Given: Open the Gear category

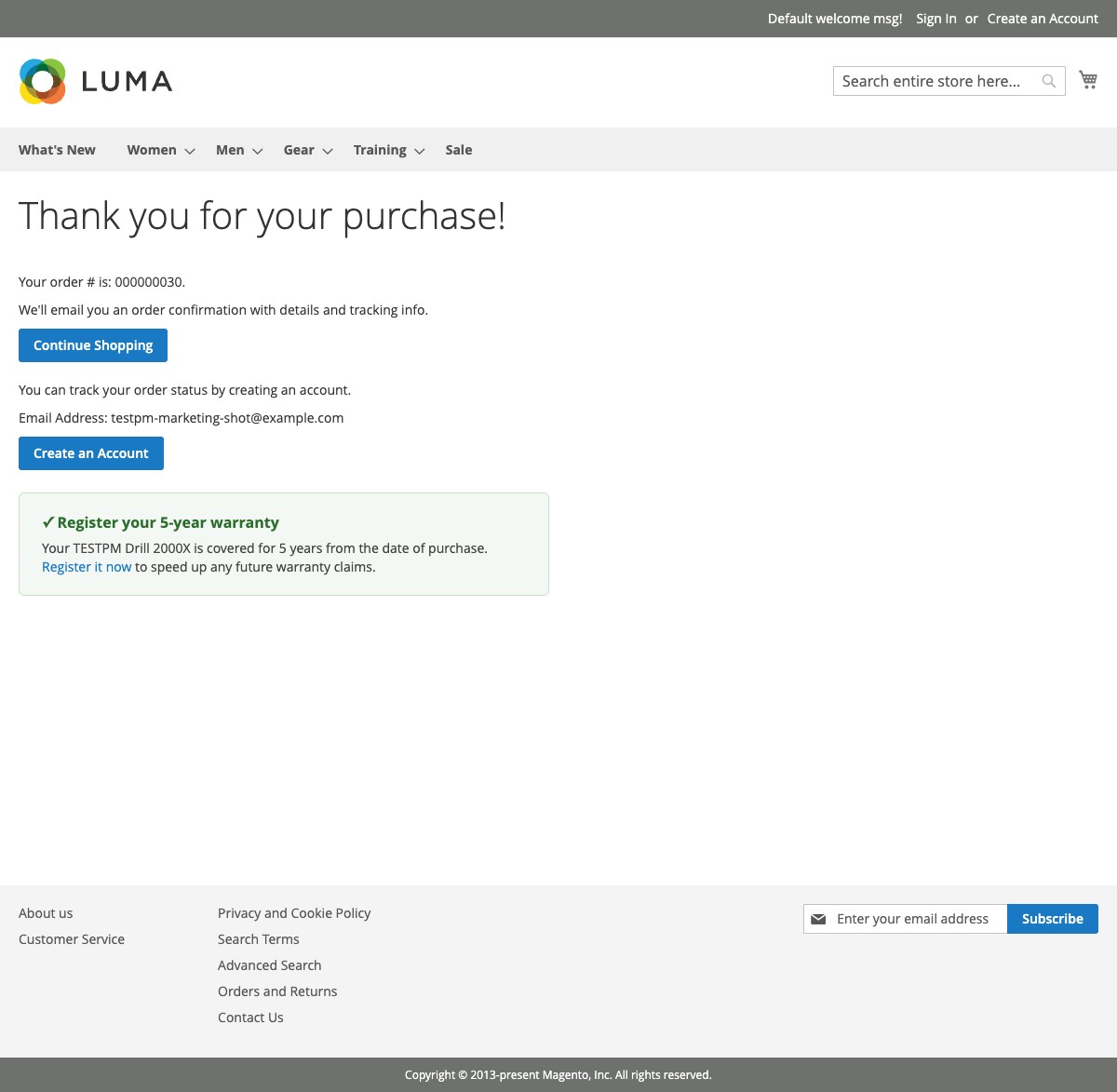Looking at the screenshot, I should pyautogui.click(x=299, y=150).
